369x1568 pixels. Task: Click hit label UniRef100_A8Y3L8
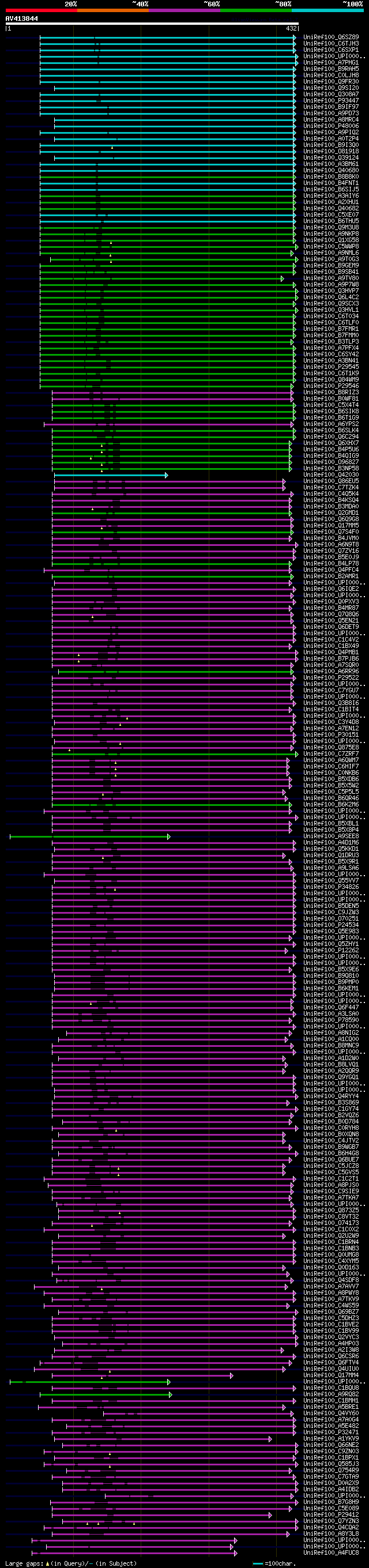tap(332, 1534)
